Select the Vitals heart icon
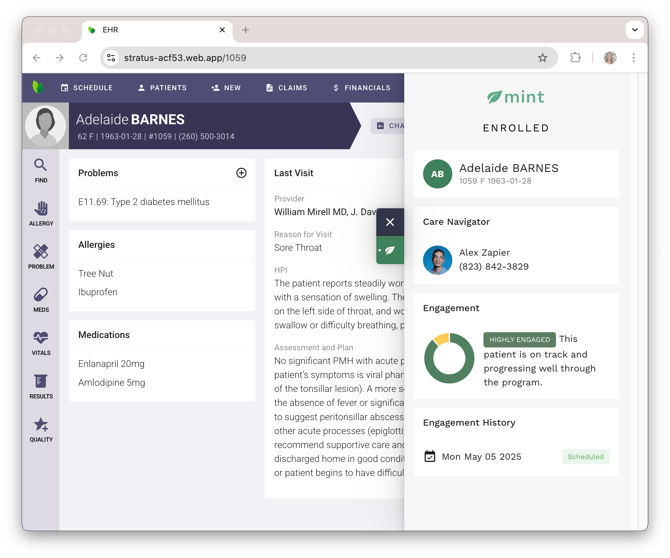The height and width of the screenshot is (558, 670). pos(41,342)
